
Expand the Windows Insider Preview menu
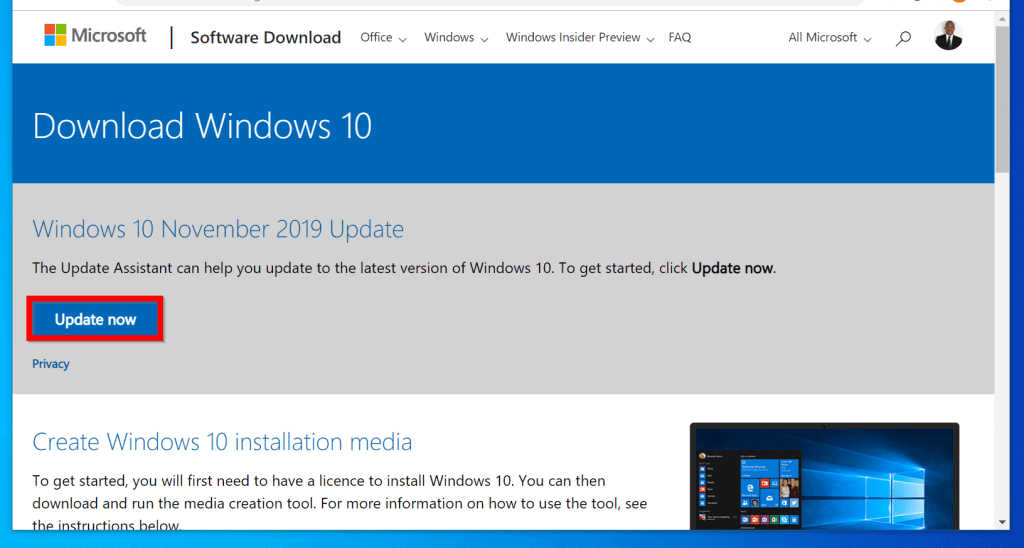pyautogui.click(x=580, y=38)
